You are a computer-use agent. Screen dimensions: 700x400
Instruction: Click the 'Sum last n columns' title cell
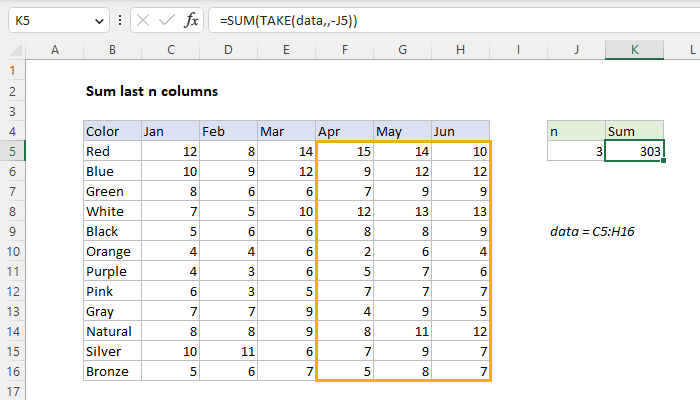(x=152, y=91)
